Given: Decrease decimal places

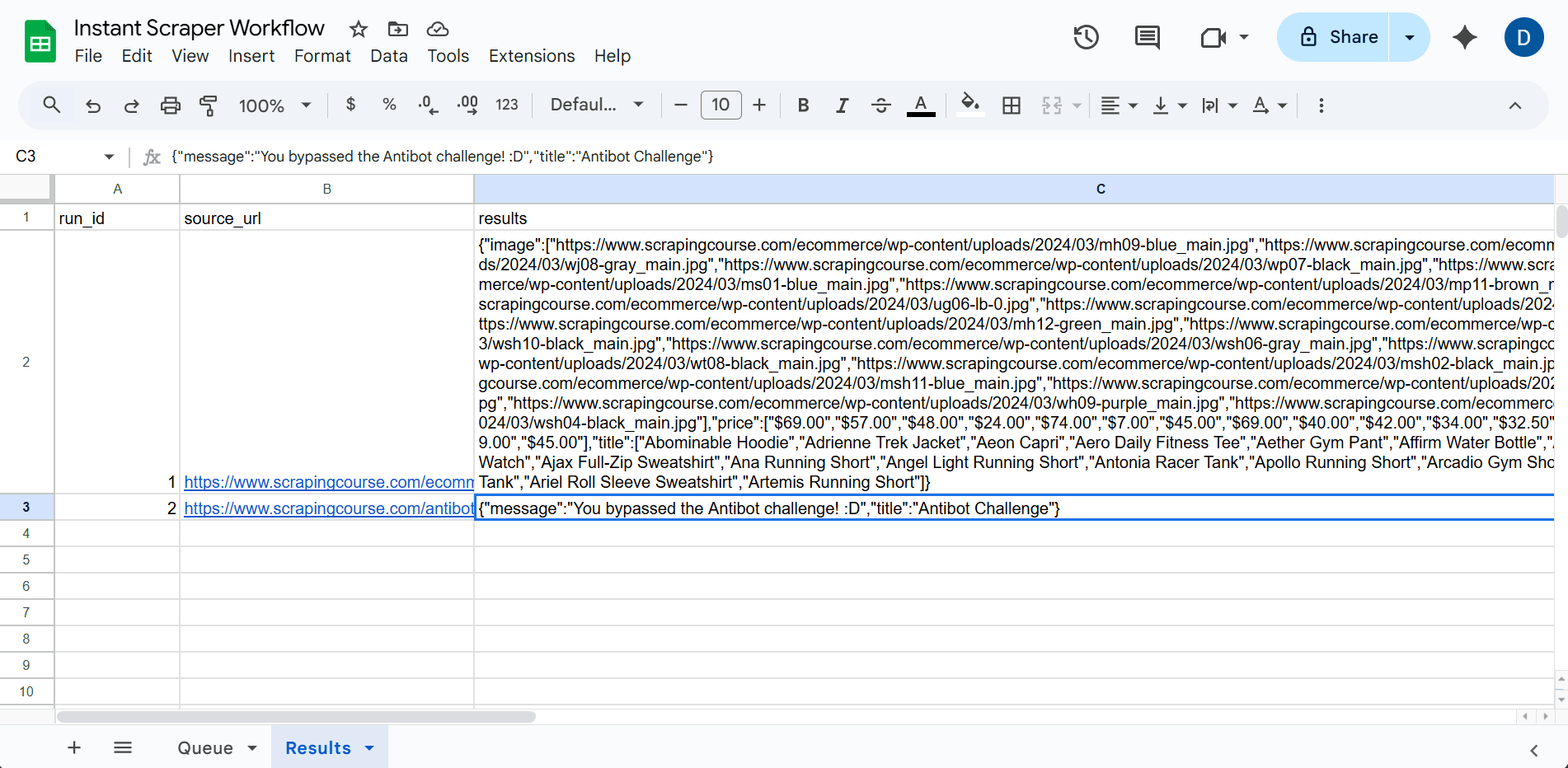Looking at the screenshot, I should 428,105.
